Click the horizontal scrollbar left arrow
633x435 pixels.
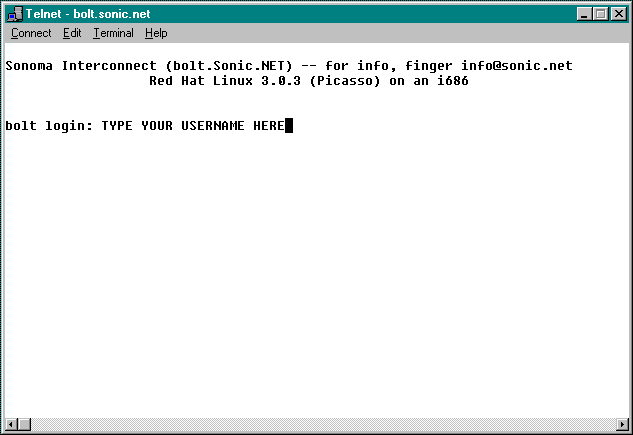click(x=10, y=425)
